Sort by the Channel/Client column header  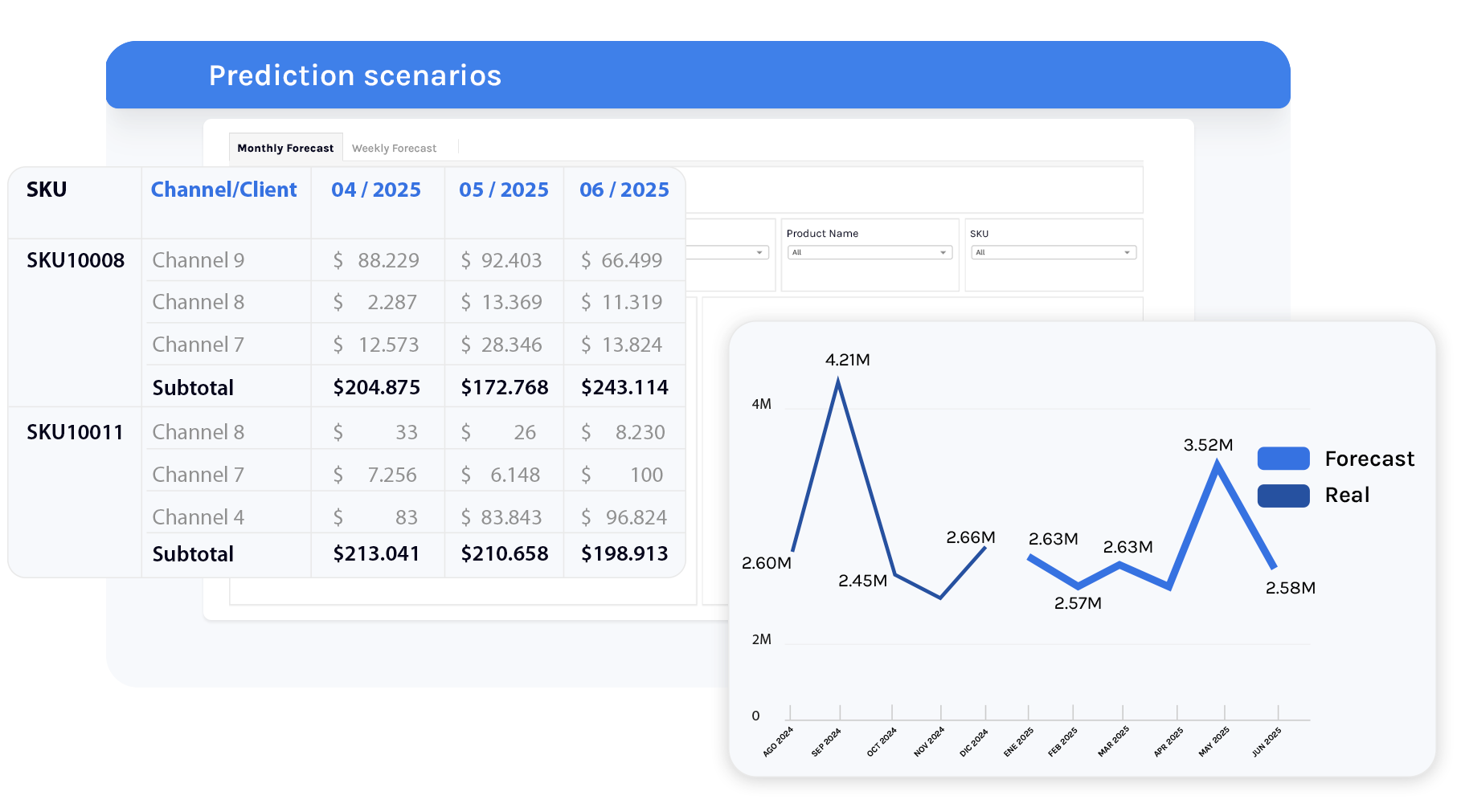click(223, 190)
